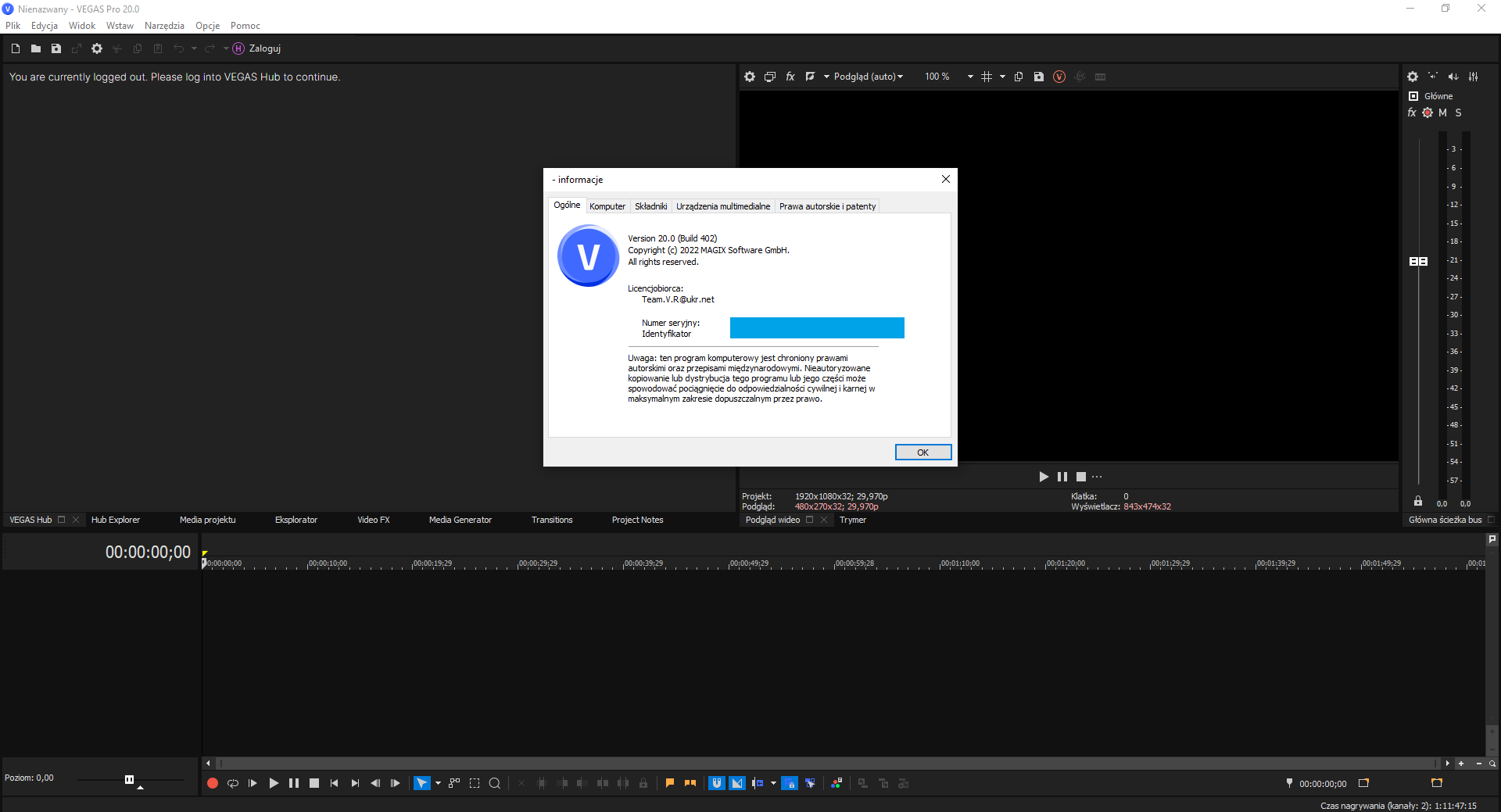Open the Trymer tab
Screen dimensions: 1501x812
[x=853, y=520]
